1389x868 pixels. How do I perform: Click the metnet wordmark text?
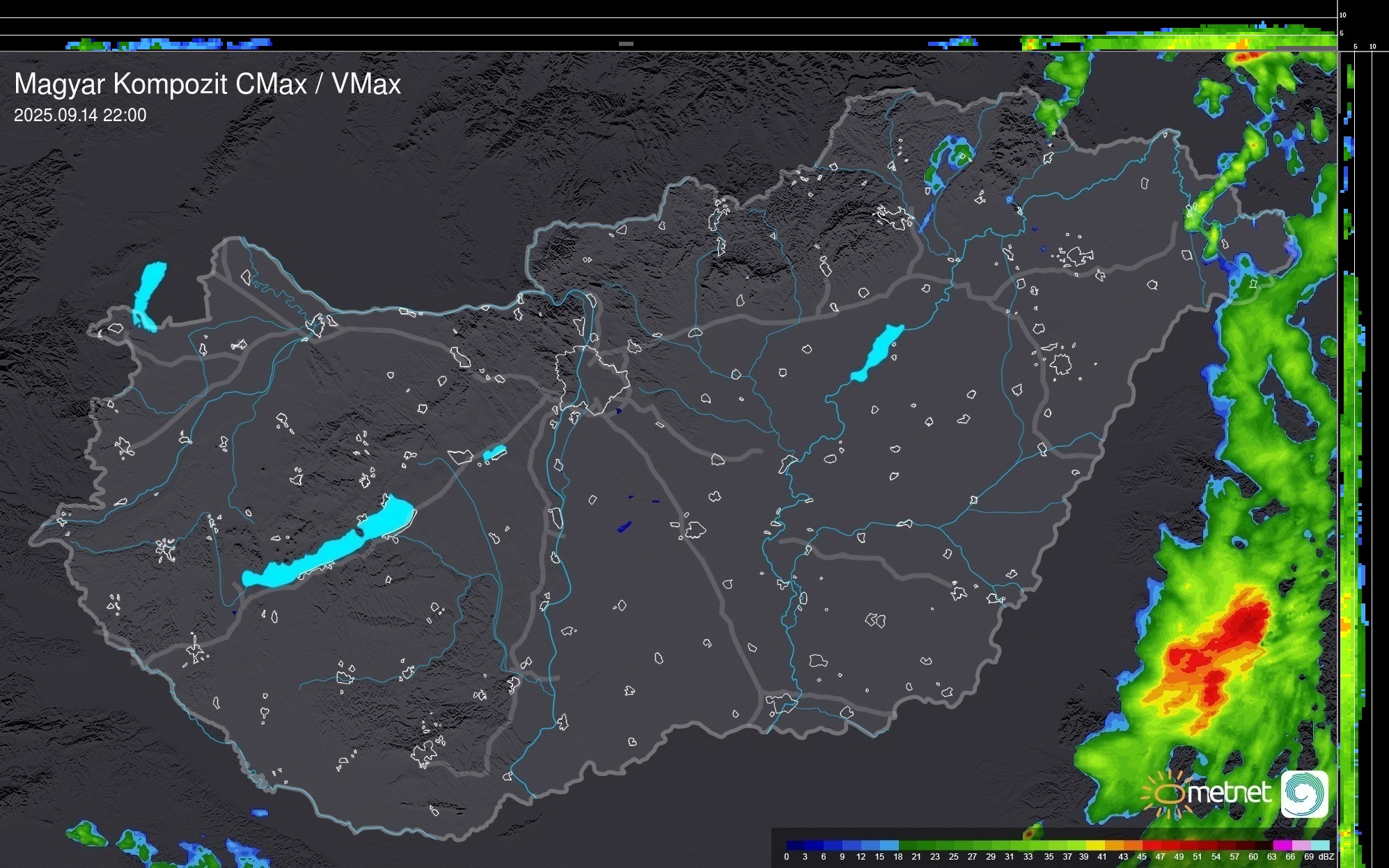tap(1230, 793)
